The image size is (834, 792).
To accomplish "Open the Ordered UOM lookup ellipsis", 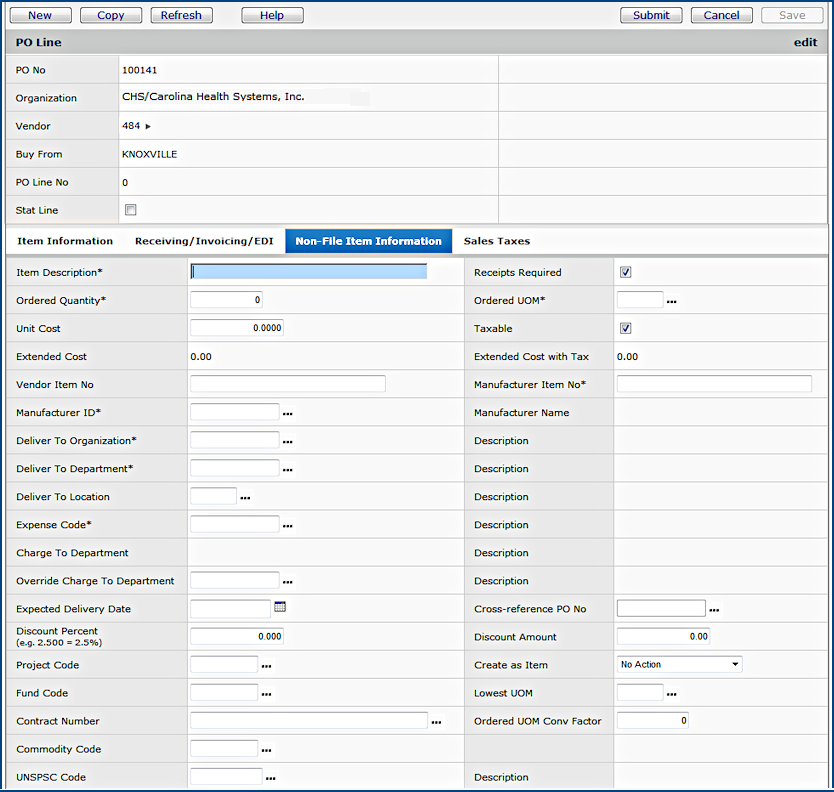I will click(x=672, y=301).
